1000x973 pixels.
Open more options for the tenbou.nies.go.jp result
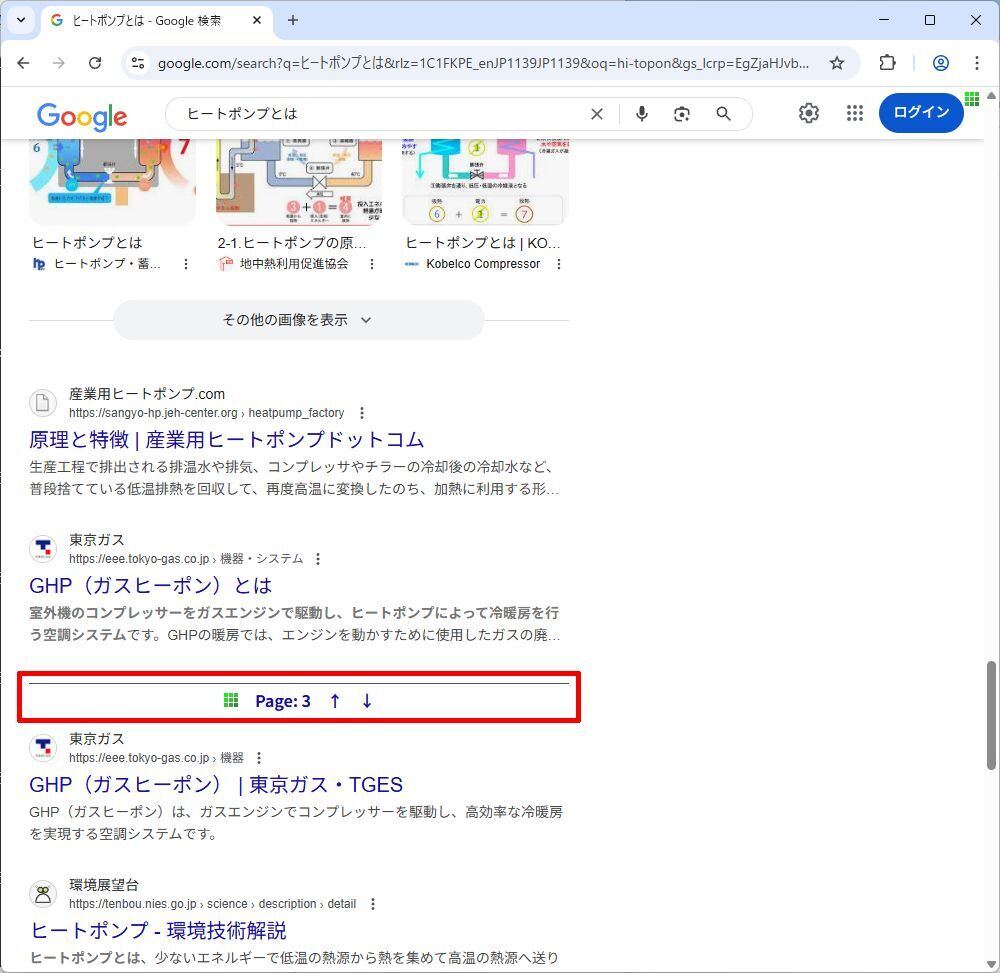372,904
